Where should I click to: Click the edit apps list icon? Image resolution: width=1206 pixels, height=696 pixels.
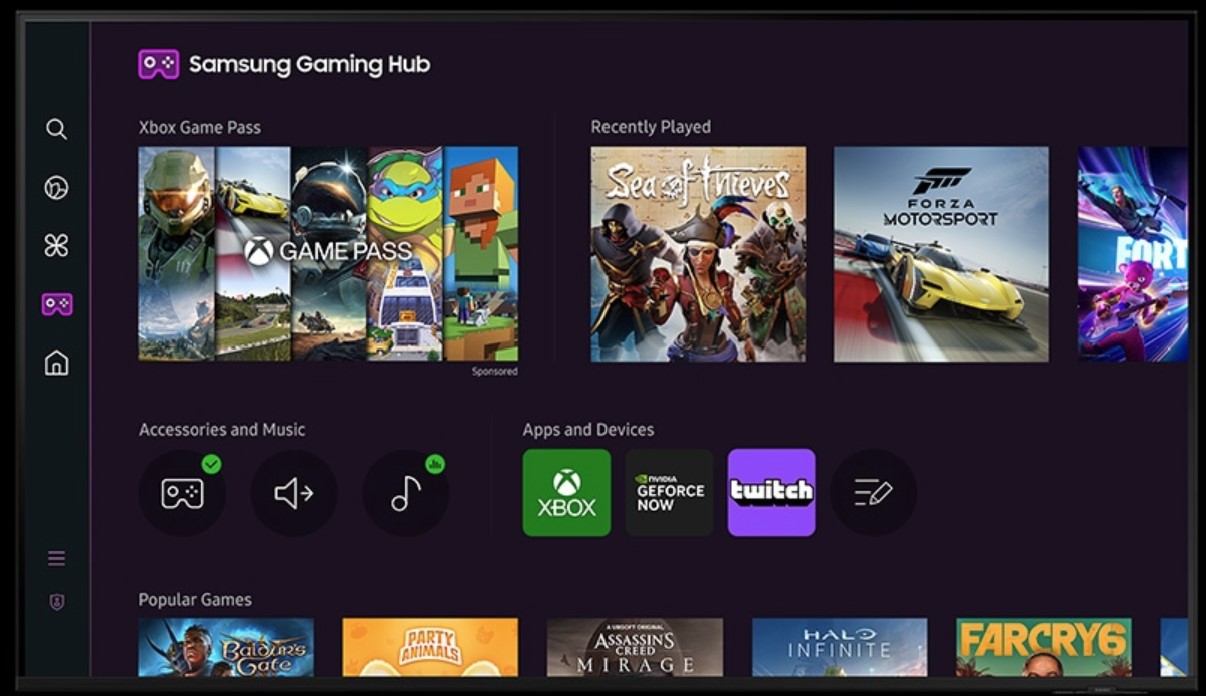pyautogui.click(x=873, y=493)
